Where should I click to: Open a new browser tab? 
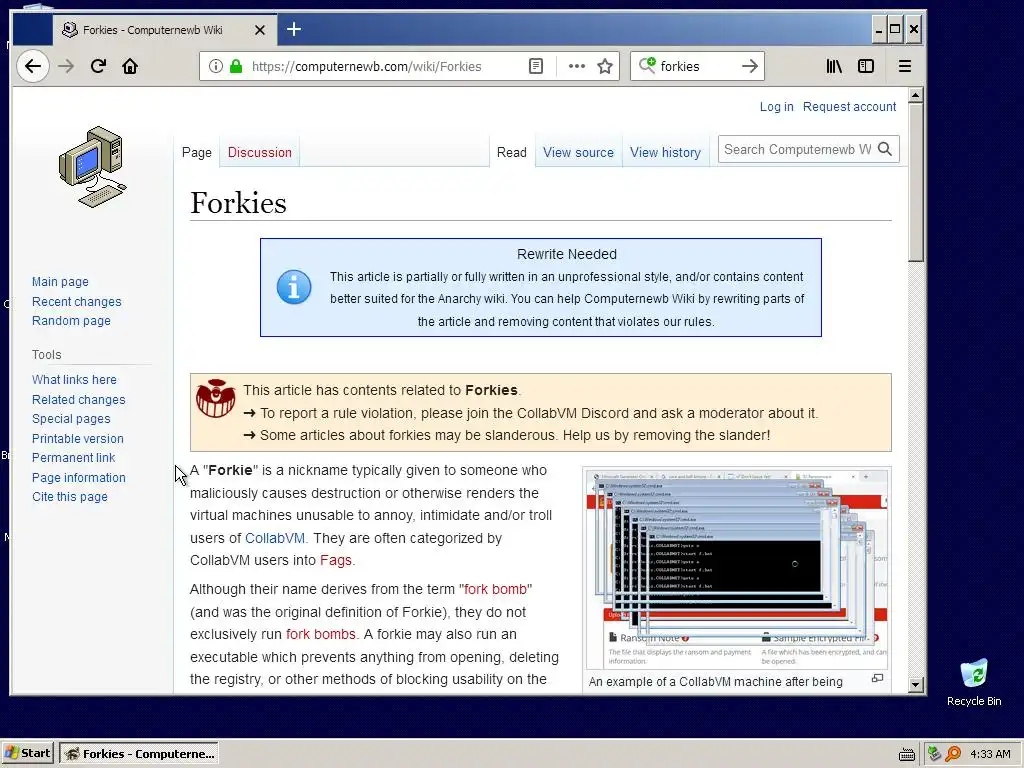pyautogui.click(x=294, y=29)
